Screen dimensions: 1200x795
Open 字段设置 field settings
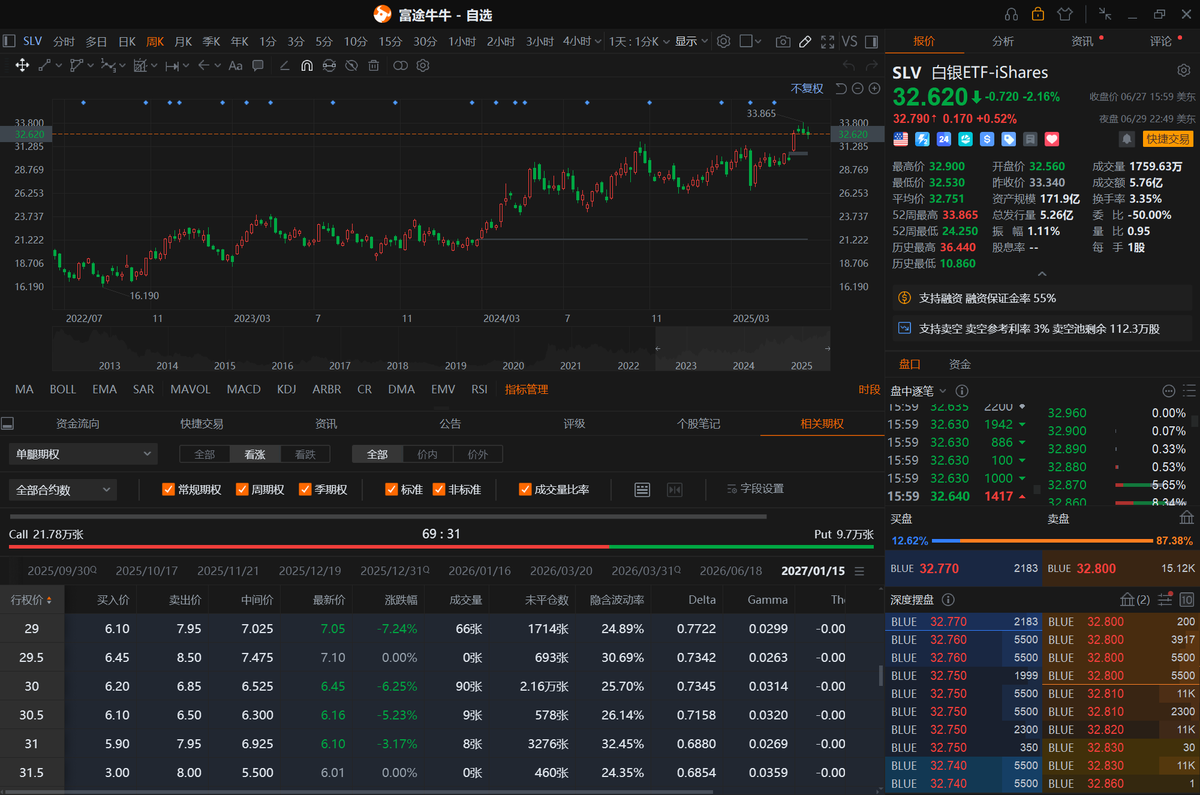(x=753, y=489)
